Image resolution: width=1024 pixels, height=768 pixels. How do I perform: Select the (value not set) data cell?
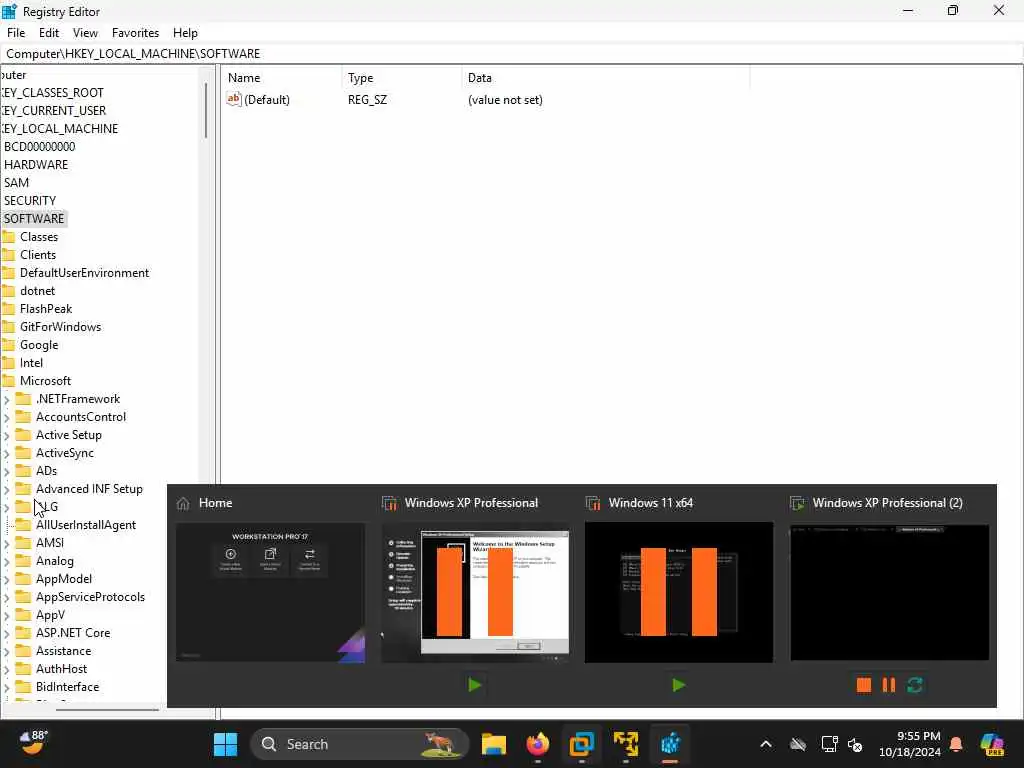click(x=505, y=100)
